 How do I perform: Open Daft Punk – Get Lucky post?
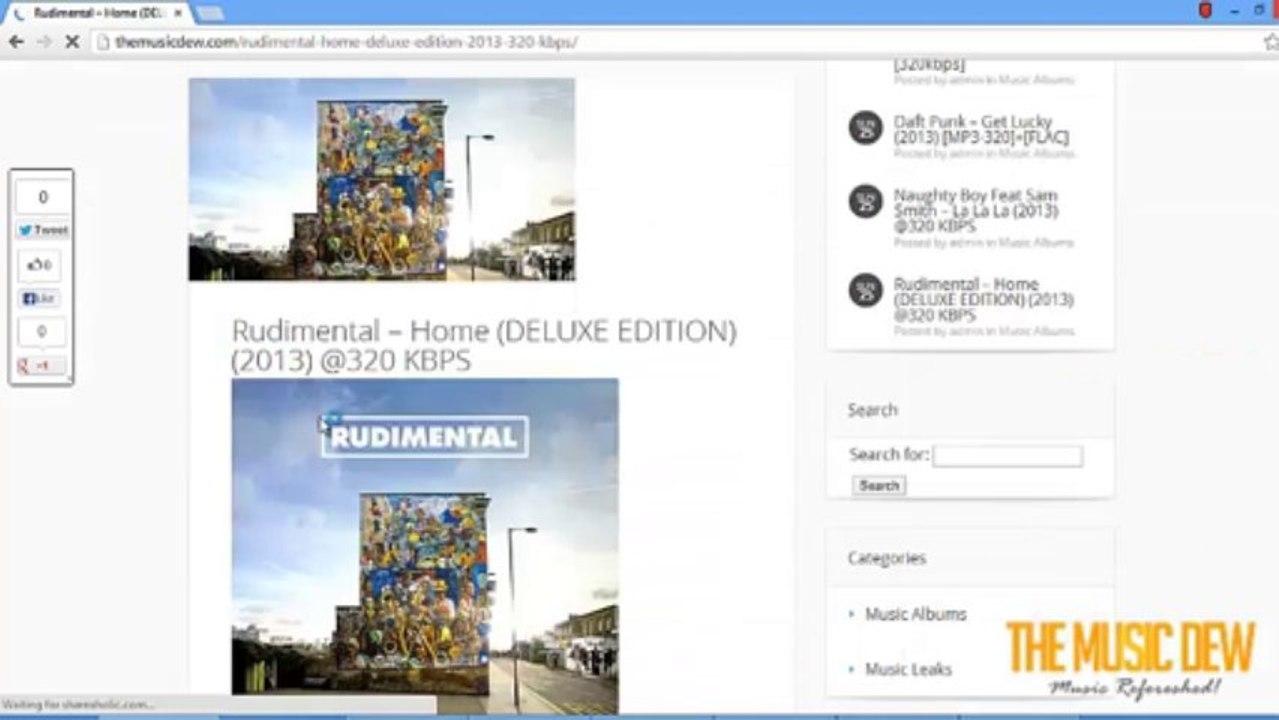(981, 129)
